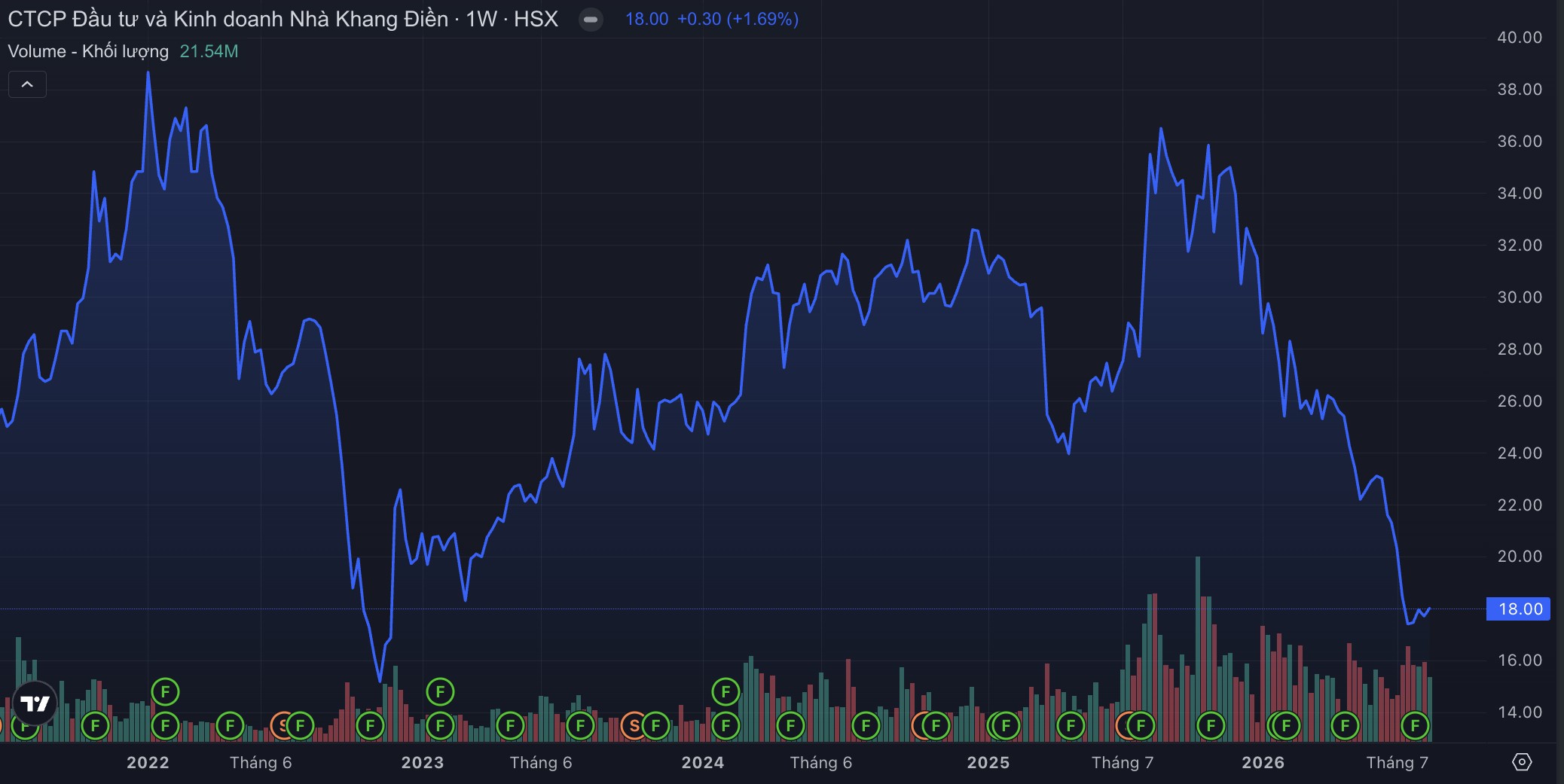Click the 24.00 price axis label
Screen dimensions: 1564x784
click(x=1520, y=453)
